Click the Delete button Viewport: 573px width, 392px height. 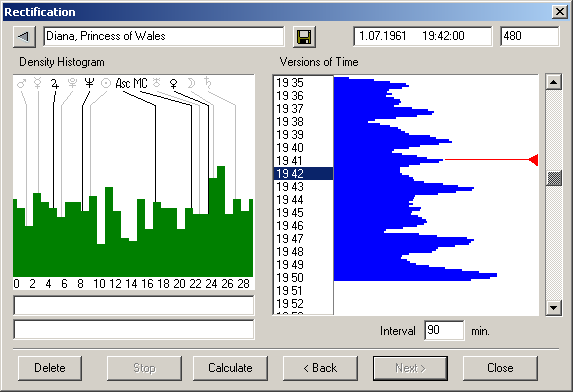pos(50,368)
